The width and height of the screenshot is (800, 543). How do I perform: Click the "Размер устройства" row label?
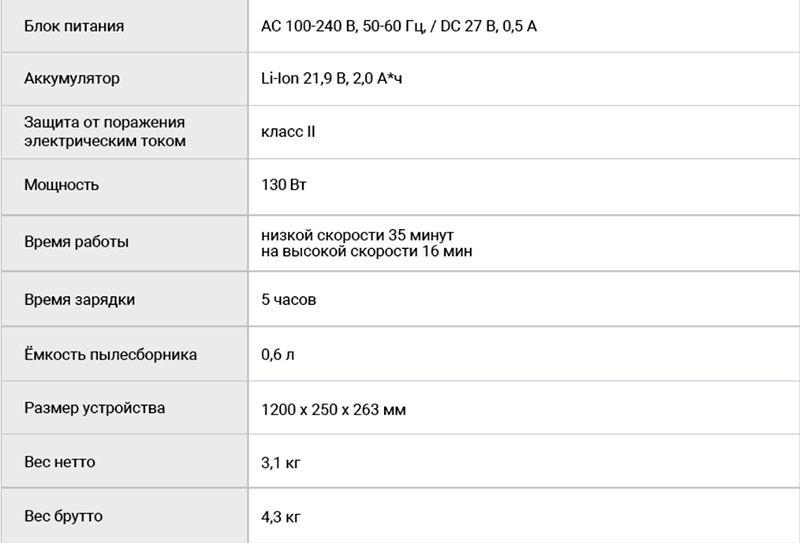pyautogui.click(x=95, y=409)
